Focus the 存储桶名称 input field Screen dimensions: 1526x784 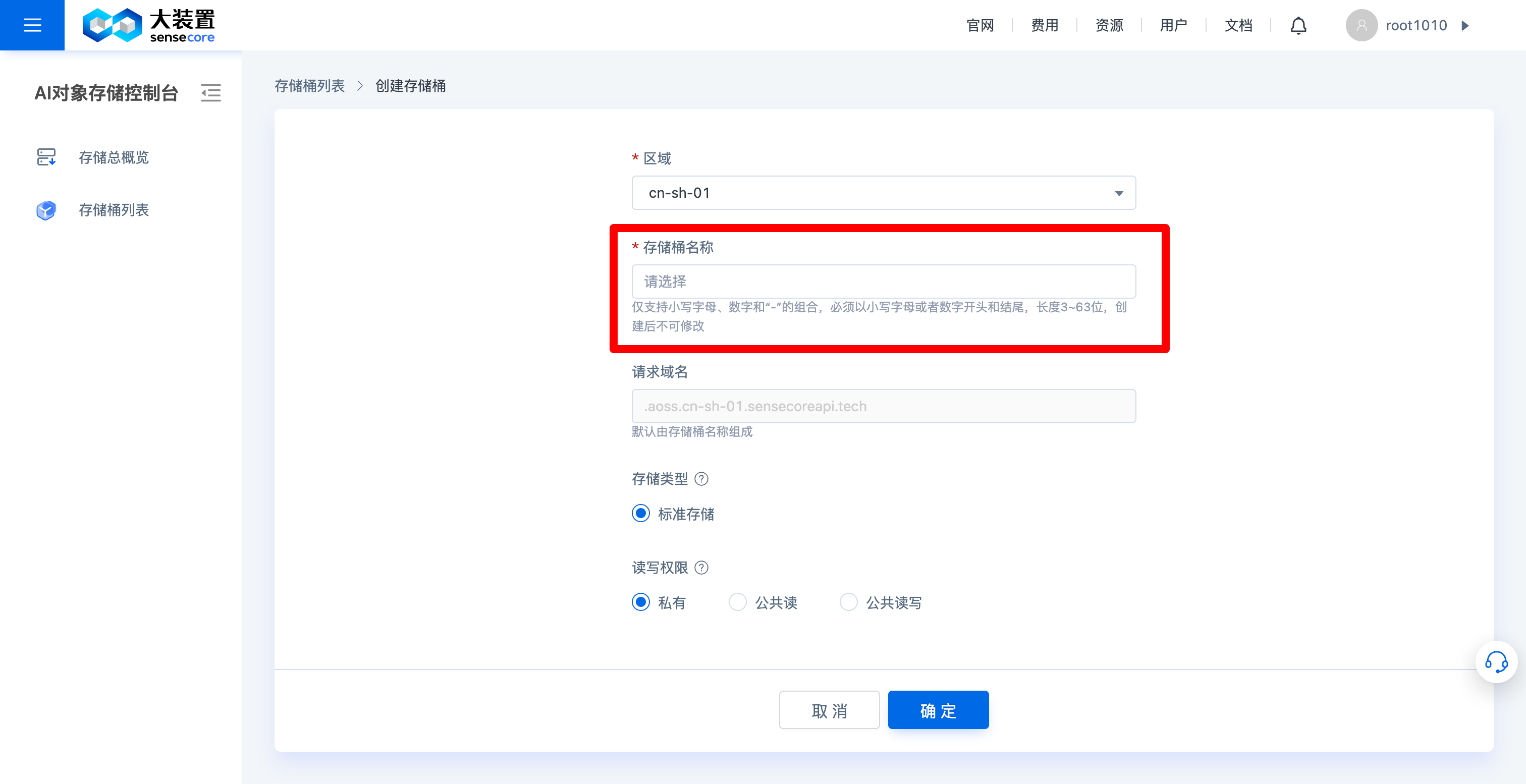click(x=883, y=282)
